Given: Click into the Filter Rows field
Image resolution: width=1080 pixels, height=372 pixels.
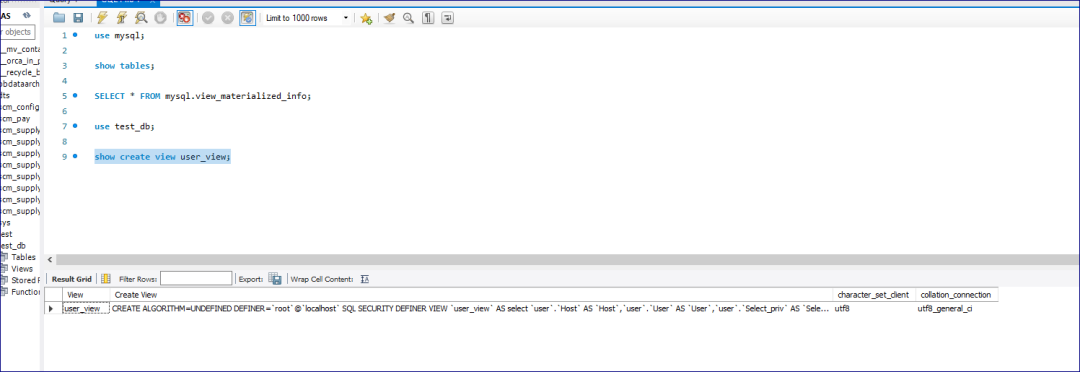Looking at the screenshot, I should coord(196,278).
